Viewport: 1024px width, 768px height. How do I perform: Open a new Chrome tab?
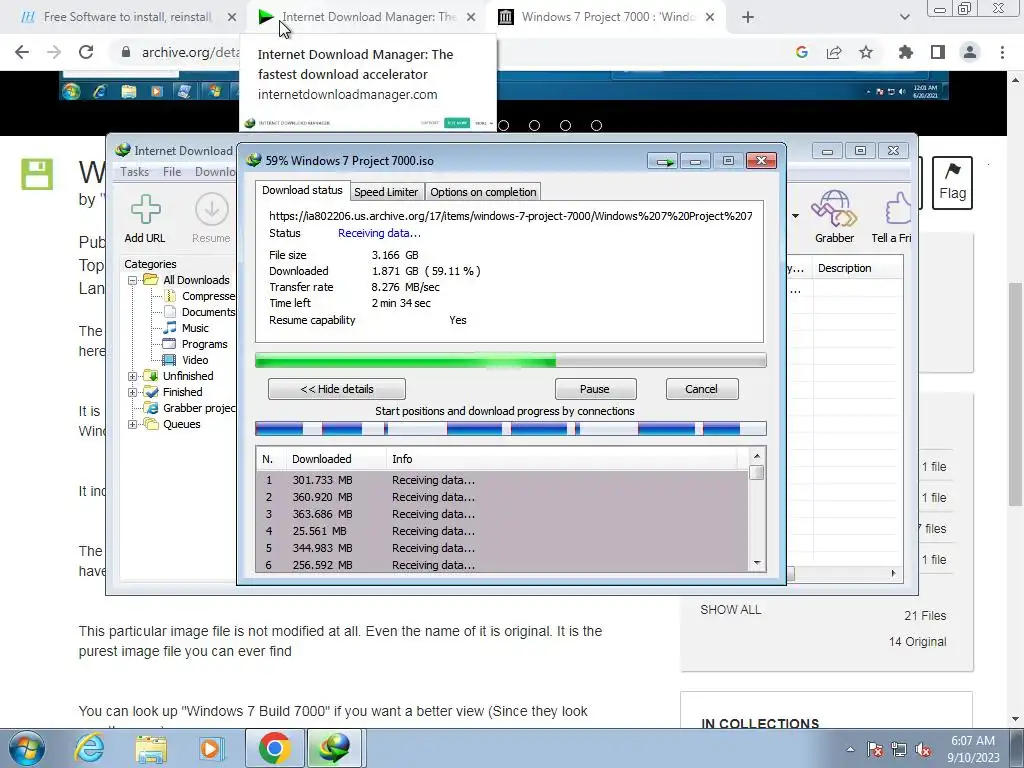pos(748,18)
